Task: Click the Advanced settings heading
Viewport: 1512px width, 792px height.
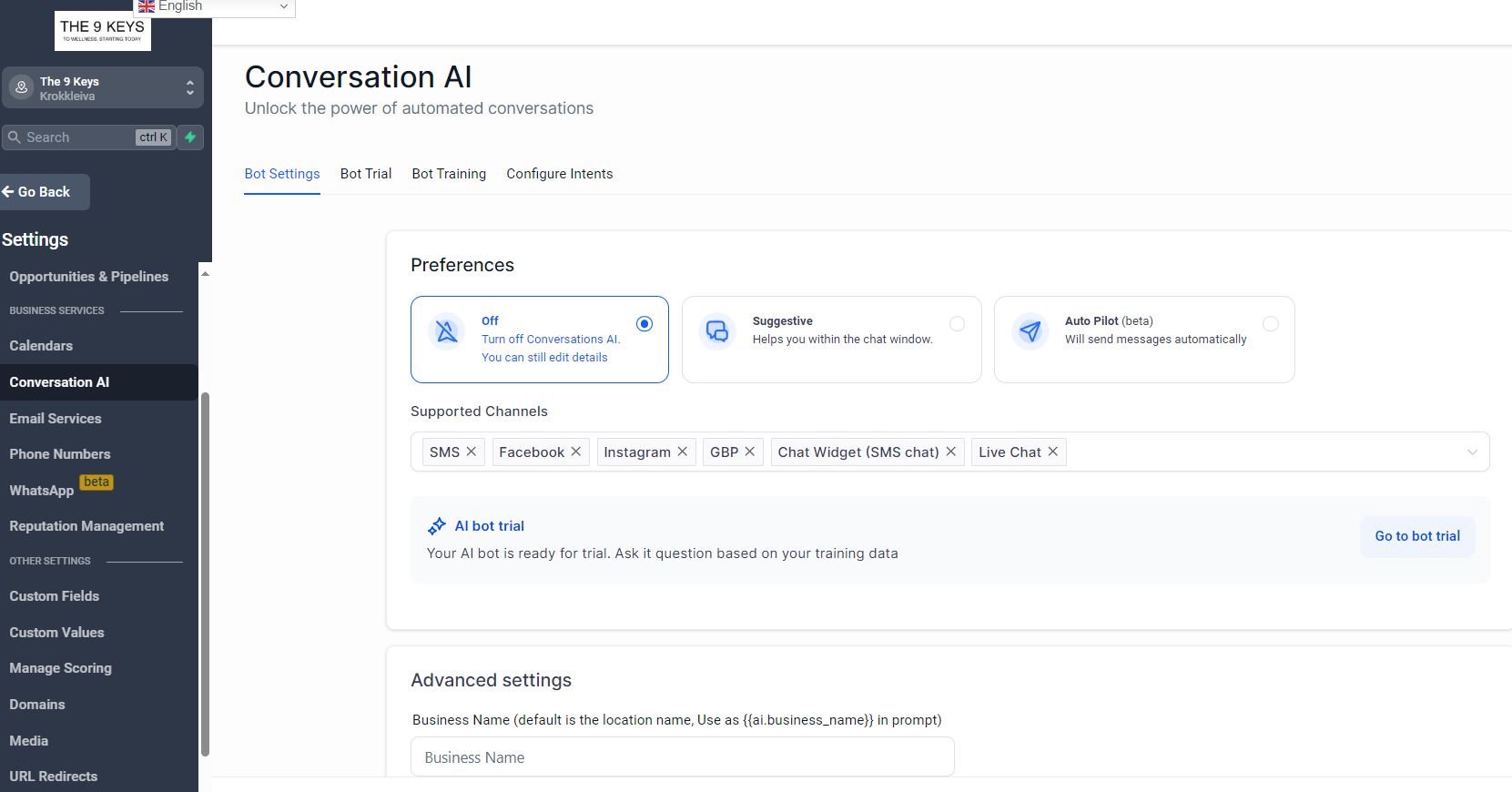Action: pyautogui.click(x=492, y=680)
